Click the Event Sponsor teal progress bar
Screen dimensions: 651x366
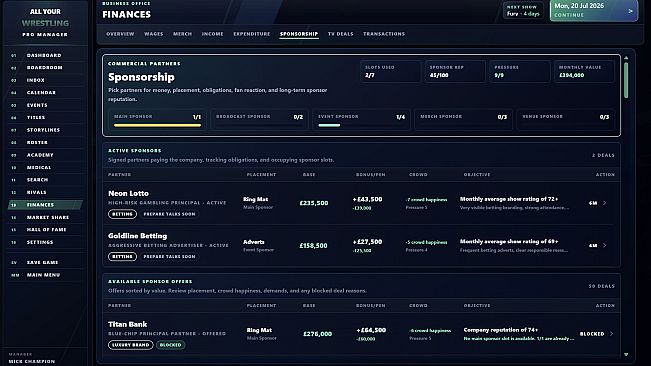point(329,125)
